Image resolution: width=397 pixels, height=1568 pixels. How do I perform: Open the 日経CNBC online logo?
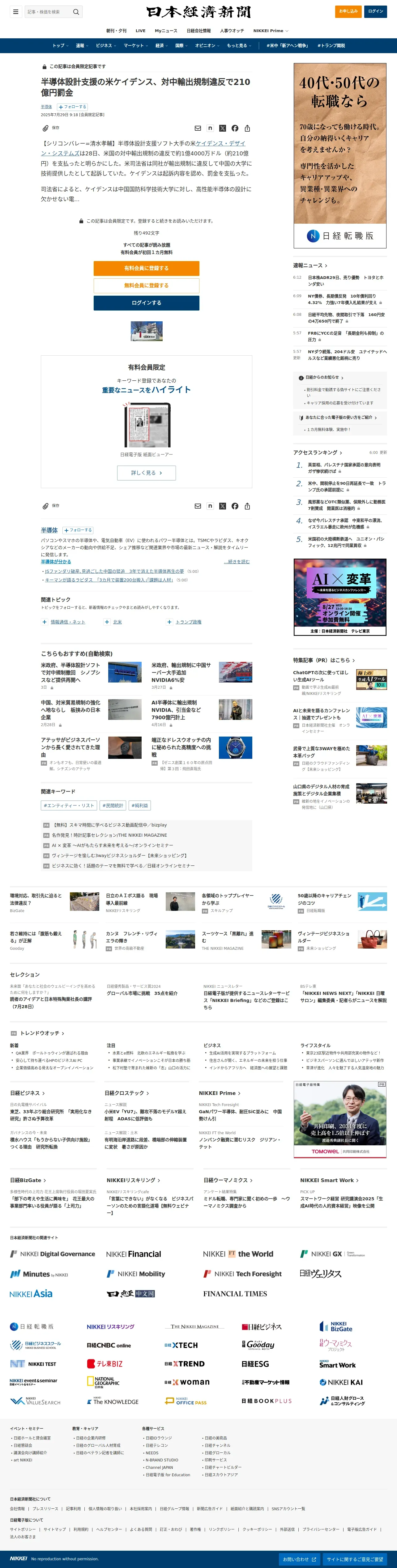click(x=109, y=1345)
